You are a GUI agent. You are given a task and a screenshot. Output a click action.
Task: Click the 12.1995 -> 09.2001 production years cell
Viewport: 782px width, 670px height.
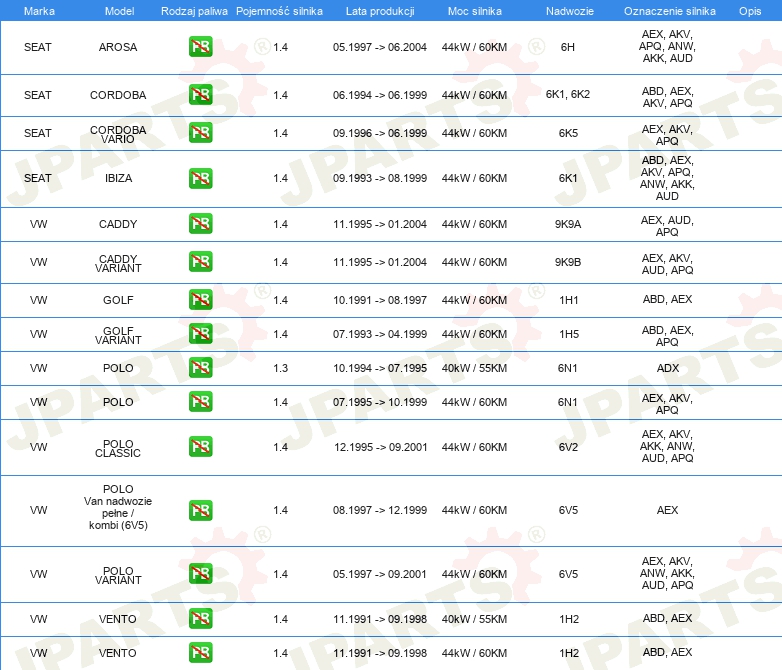pyautogui.click(x=381, y=447)
